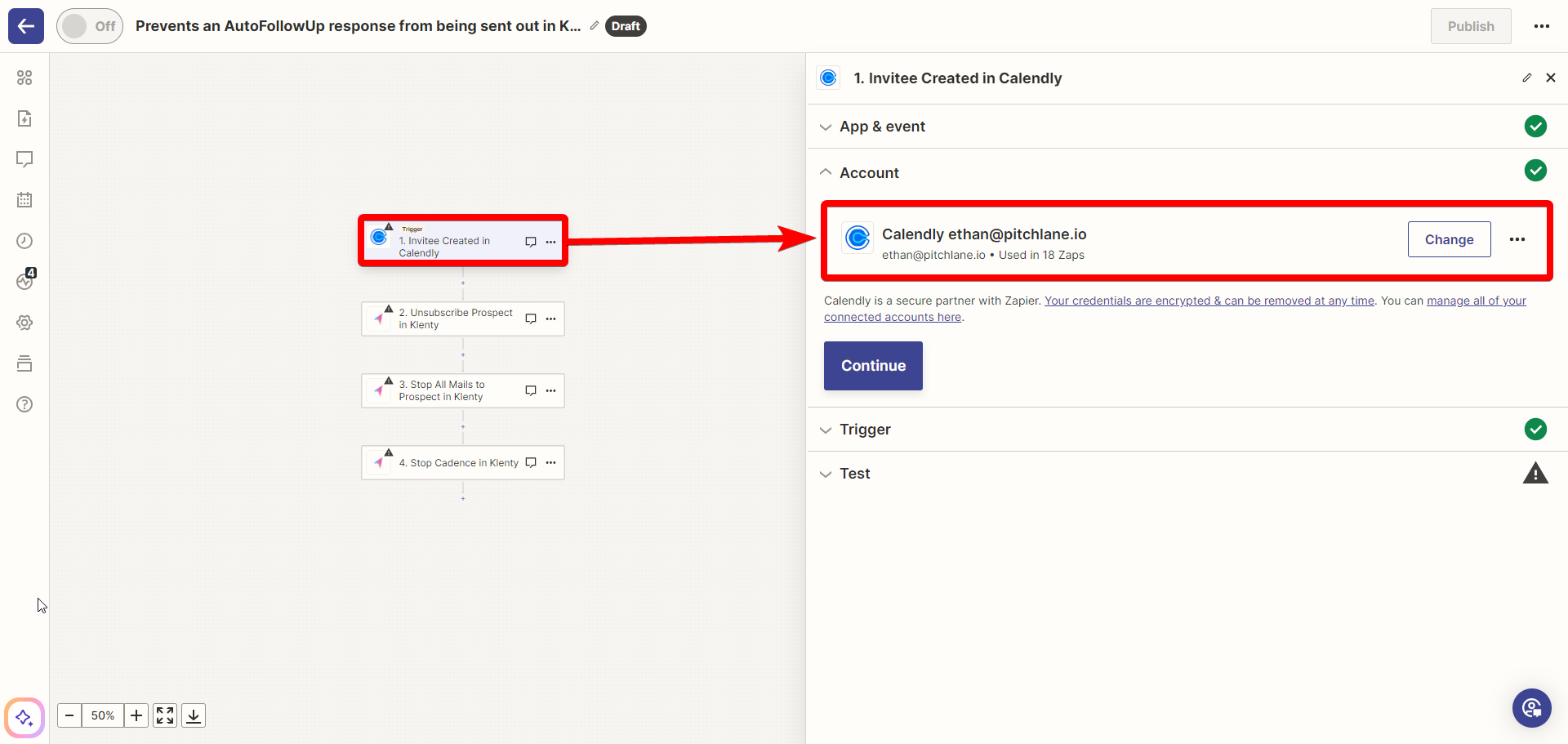Open more options on Unsubscribe Prospect step
The width and height of the screenshot is (1568, 744).
(x=551, y=319)
